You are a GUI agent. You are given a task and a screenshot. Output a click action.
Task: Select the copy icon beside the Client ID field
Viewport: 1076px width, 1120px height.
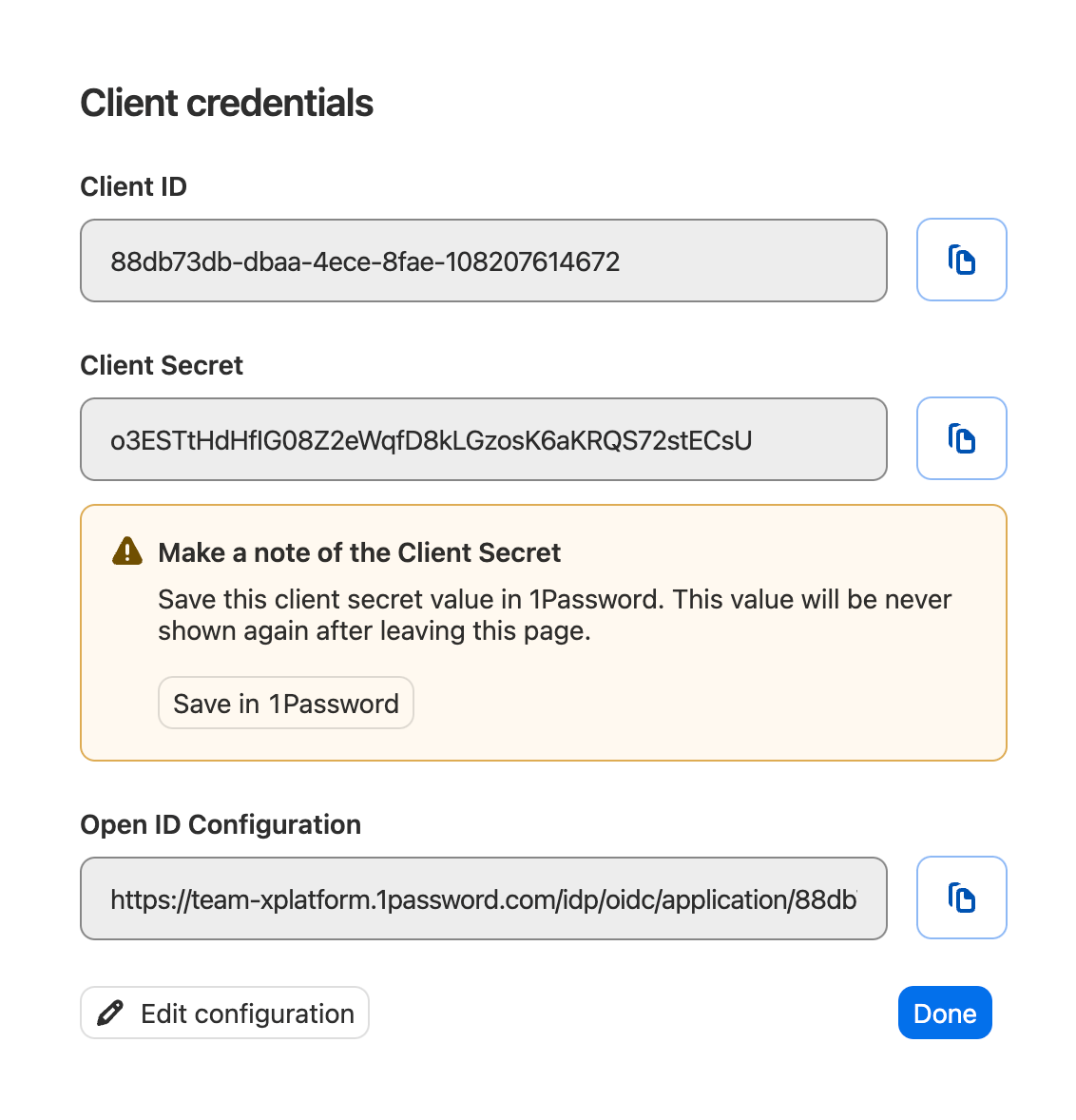point(961,260)
